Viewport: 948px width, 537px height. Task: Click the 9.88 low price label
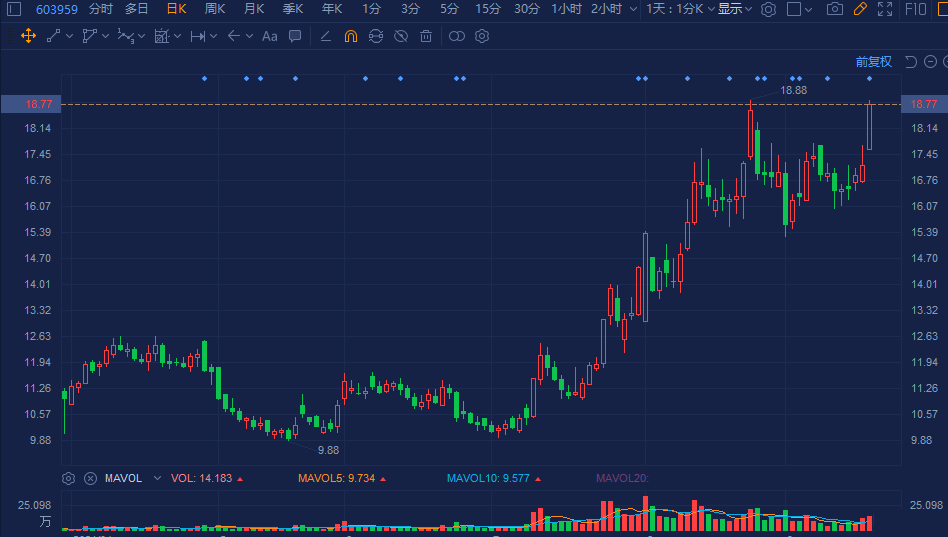[328, 450]
